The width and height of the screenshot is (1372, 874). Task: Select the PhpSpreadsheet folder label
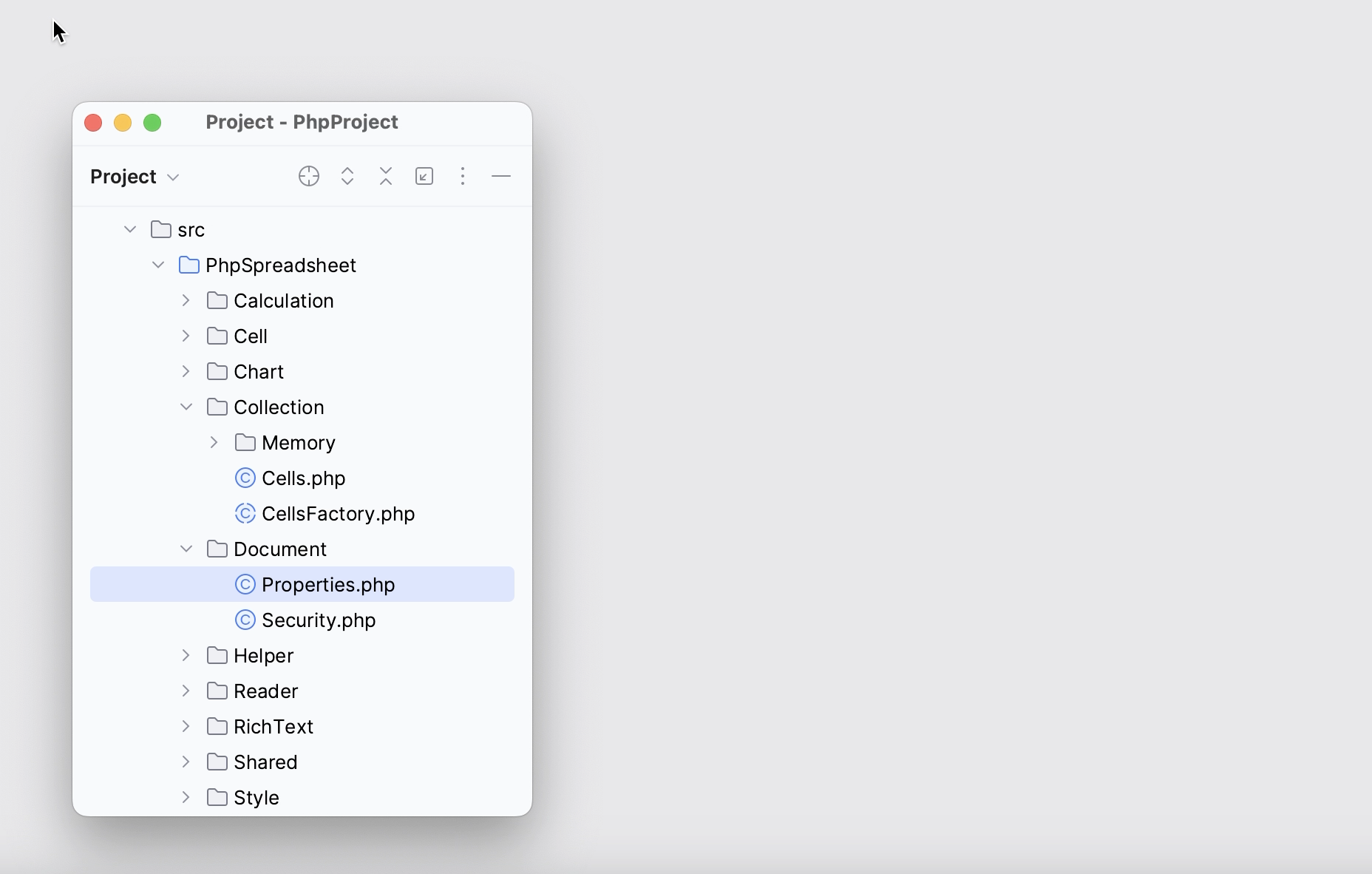coord(281,265)
